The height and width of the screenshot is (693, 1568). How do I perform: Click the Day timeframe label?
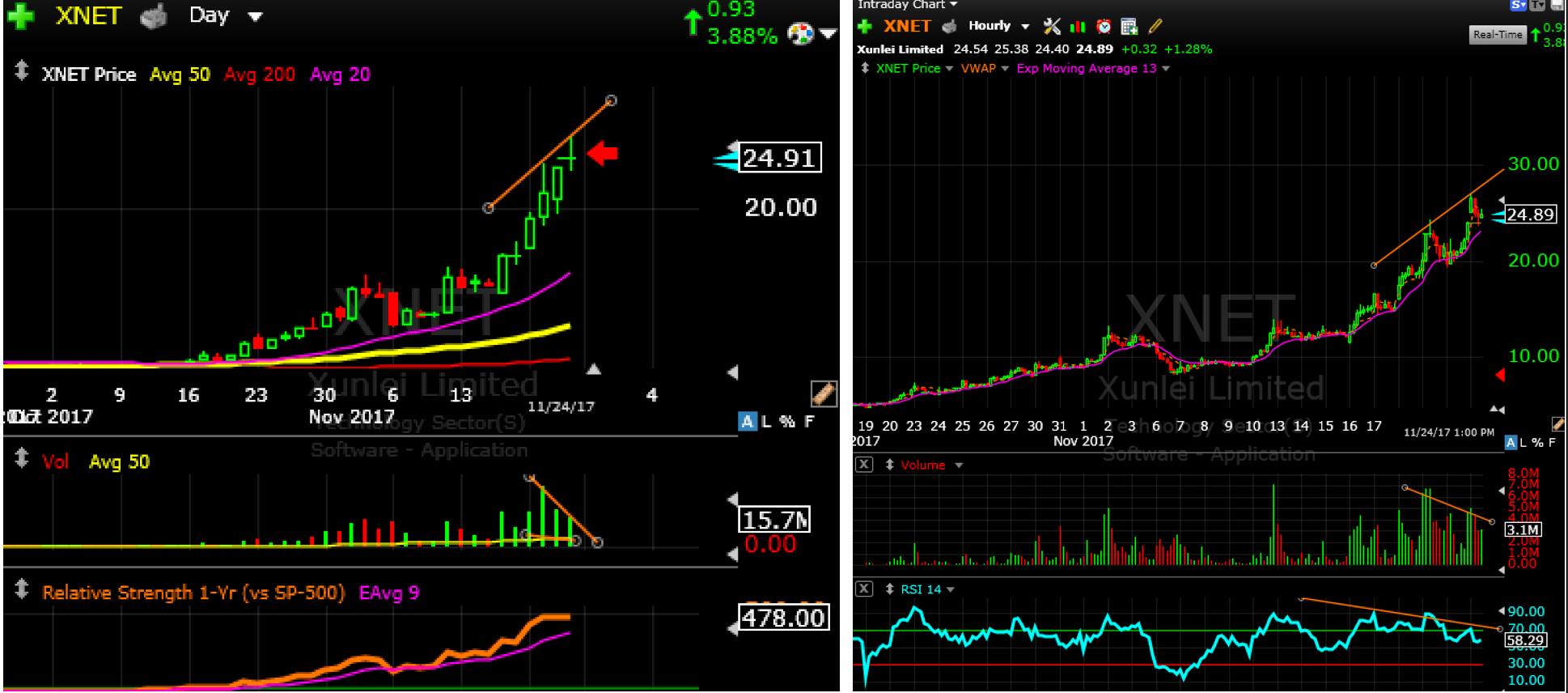(x=209, y=15)
